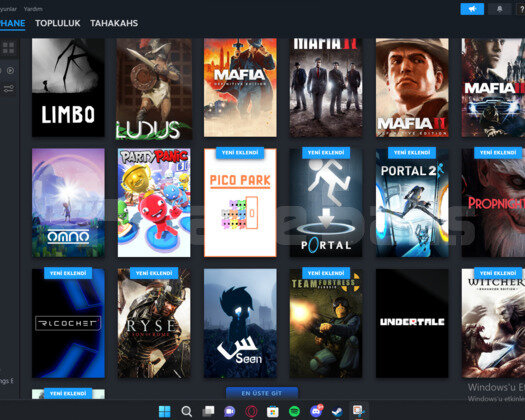Viewport: 525px width, 420px height.
Task: Open the Yardım menu
Action: pos(33,9)
